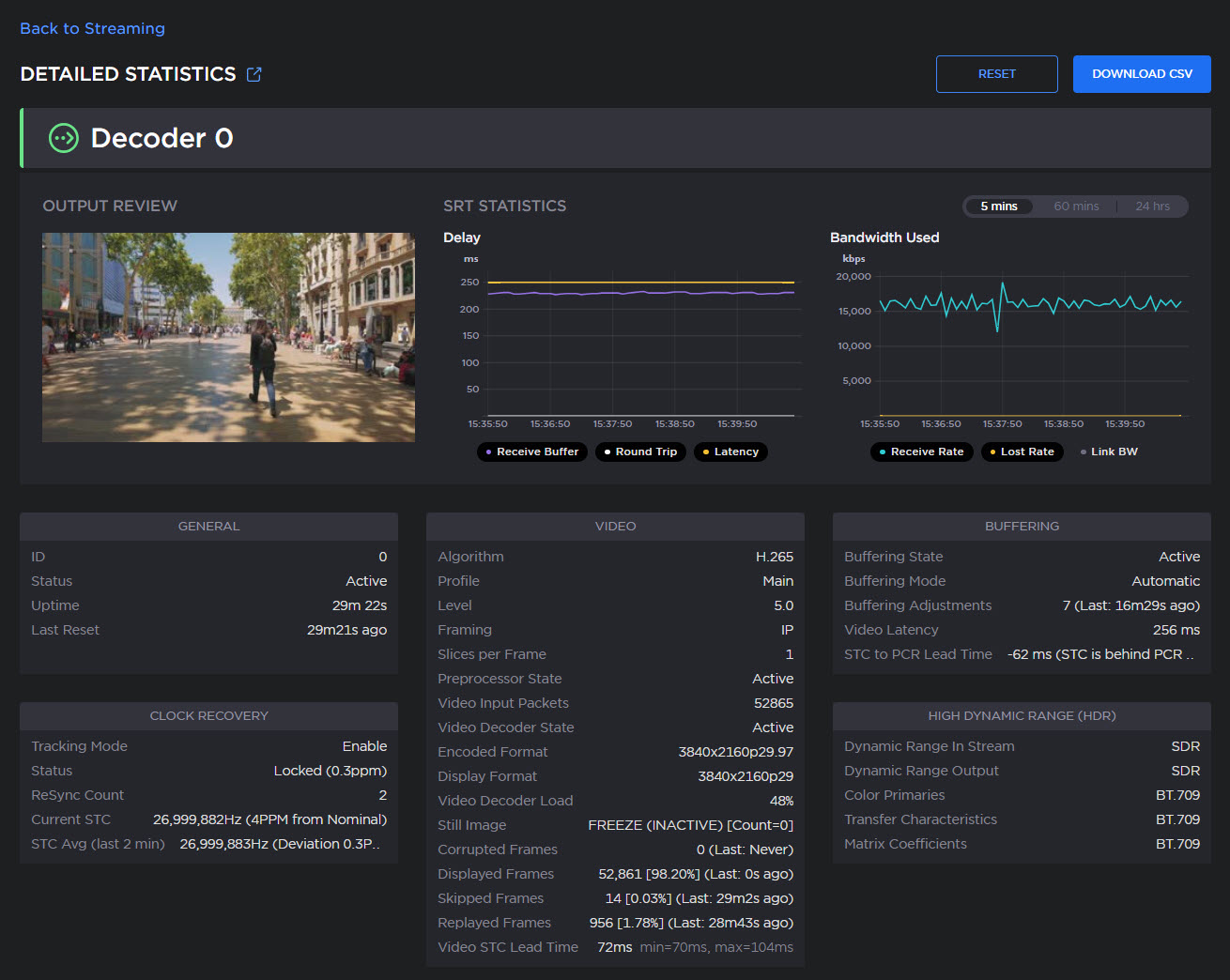Click the GENERAL panel header
Screen dimensions: 1230x980
208,526
